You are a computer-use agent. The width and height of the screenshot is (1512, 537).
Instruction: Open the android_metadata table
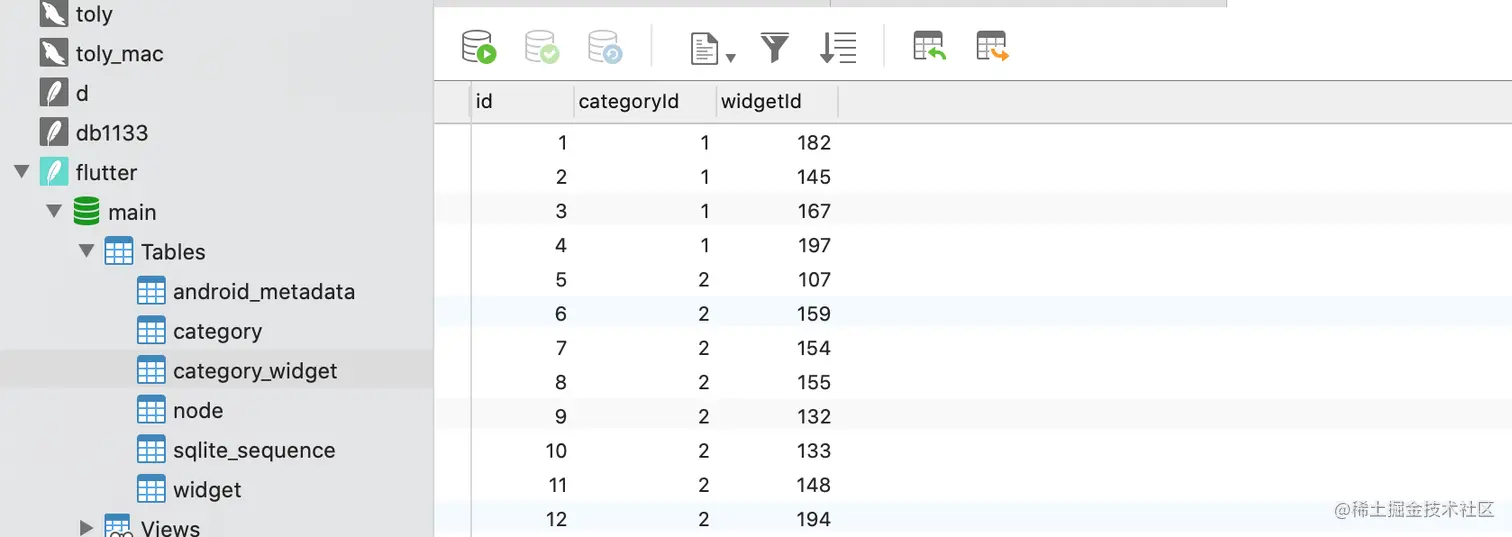(264, 292)
